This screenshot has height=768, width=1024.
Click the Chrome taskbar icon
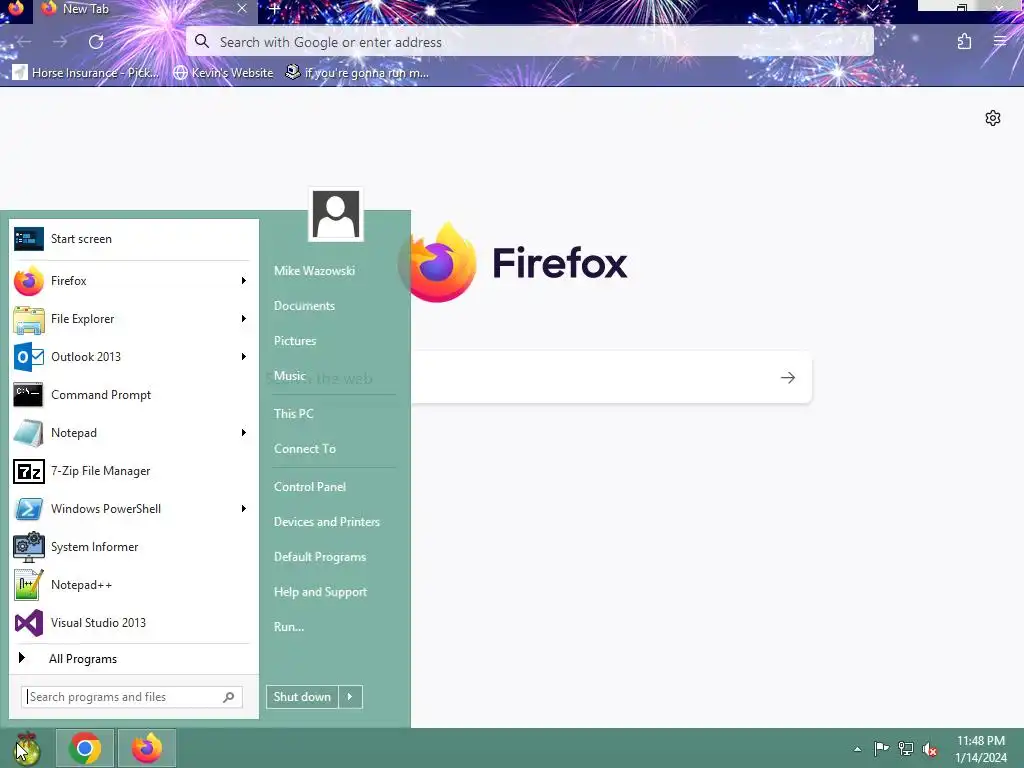click(85, 748)
